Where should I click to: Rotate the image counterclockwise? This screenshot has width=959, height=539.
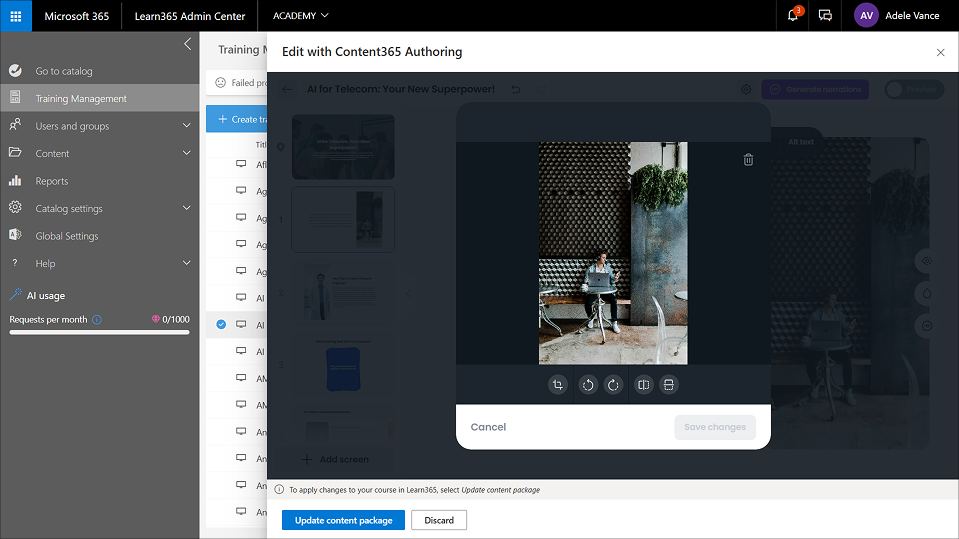click(x=588, y=385)
